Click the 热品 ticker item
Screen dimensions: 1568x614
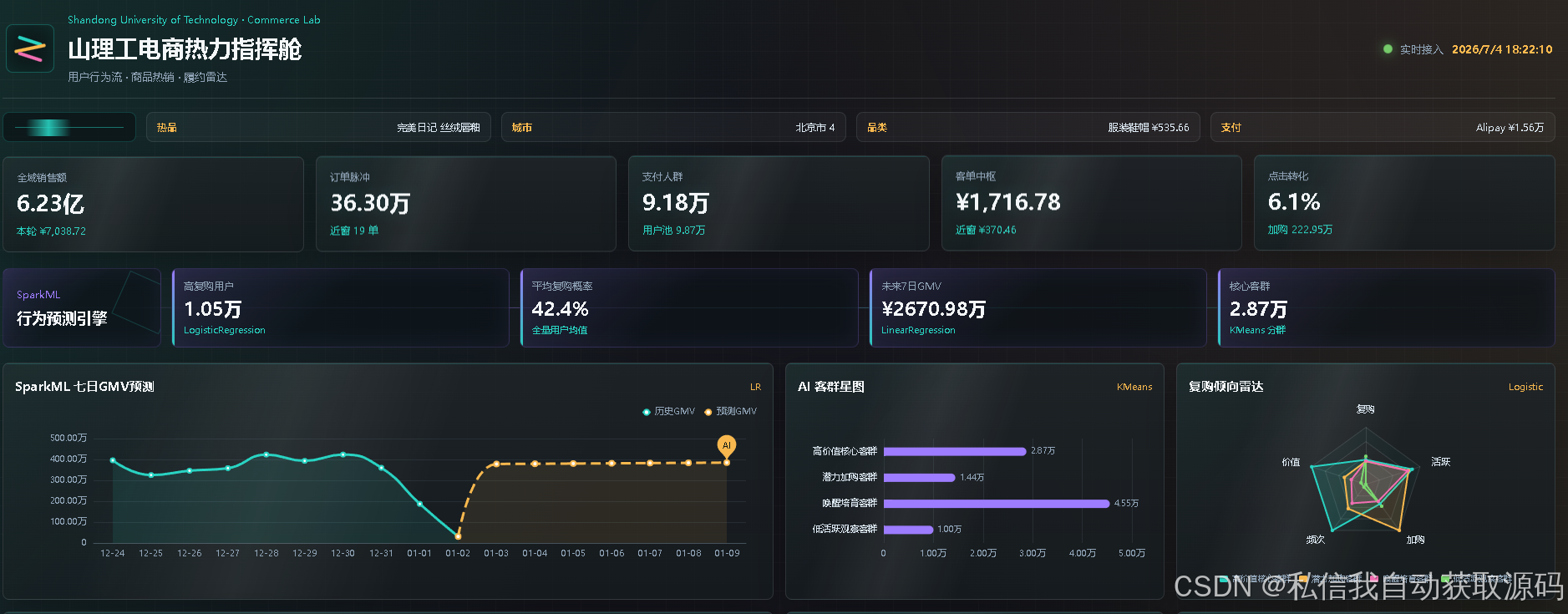tap(318, 127)
